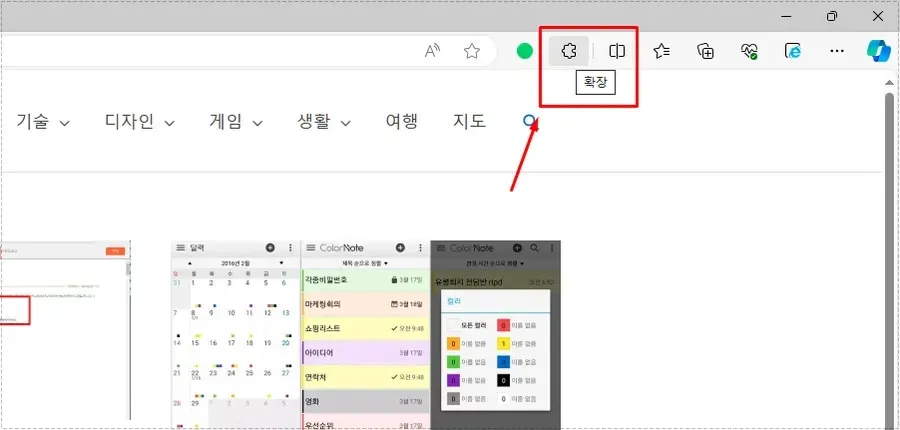900x430 pixels.
Task: Pick the black color swatch
Action: 503,381
